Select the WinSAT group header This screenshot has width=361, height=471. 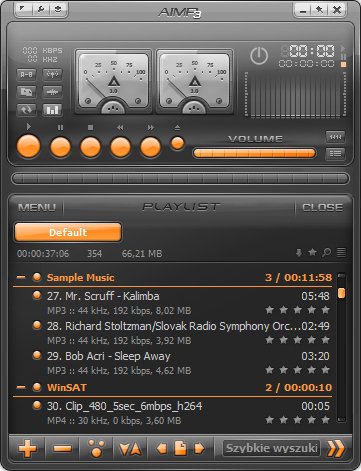coord(173,388)
